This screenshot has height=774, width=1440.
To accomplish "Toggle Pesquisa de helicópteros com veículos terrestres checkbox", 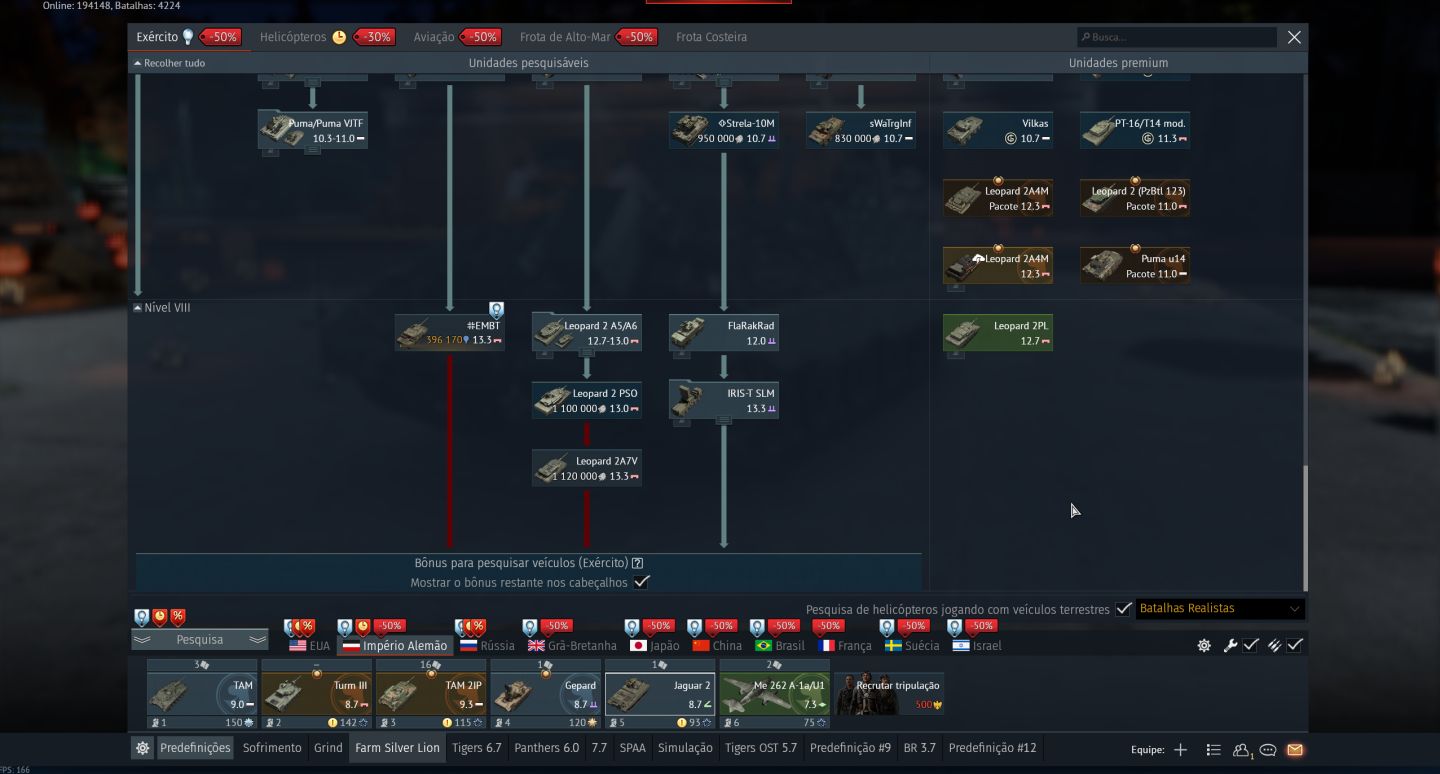I will 1124,609.
